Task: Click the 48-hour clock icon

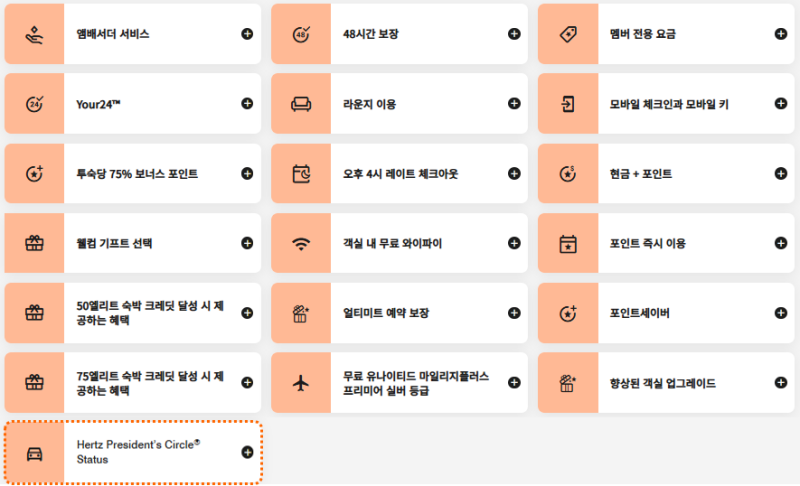Action: tap(301, 34)
